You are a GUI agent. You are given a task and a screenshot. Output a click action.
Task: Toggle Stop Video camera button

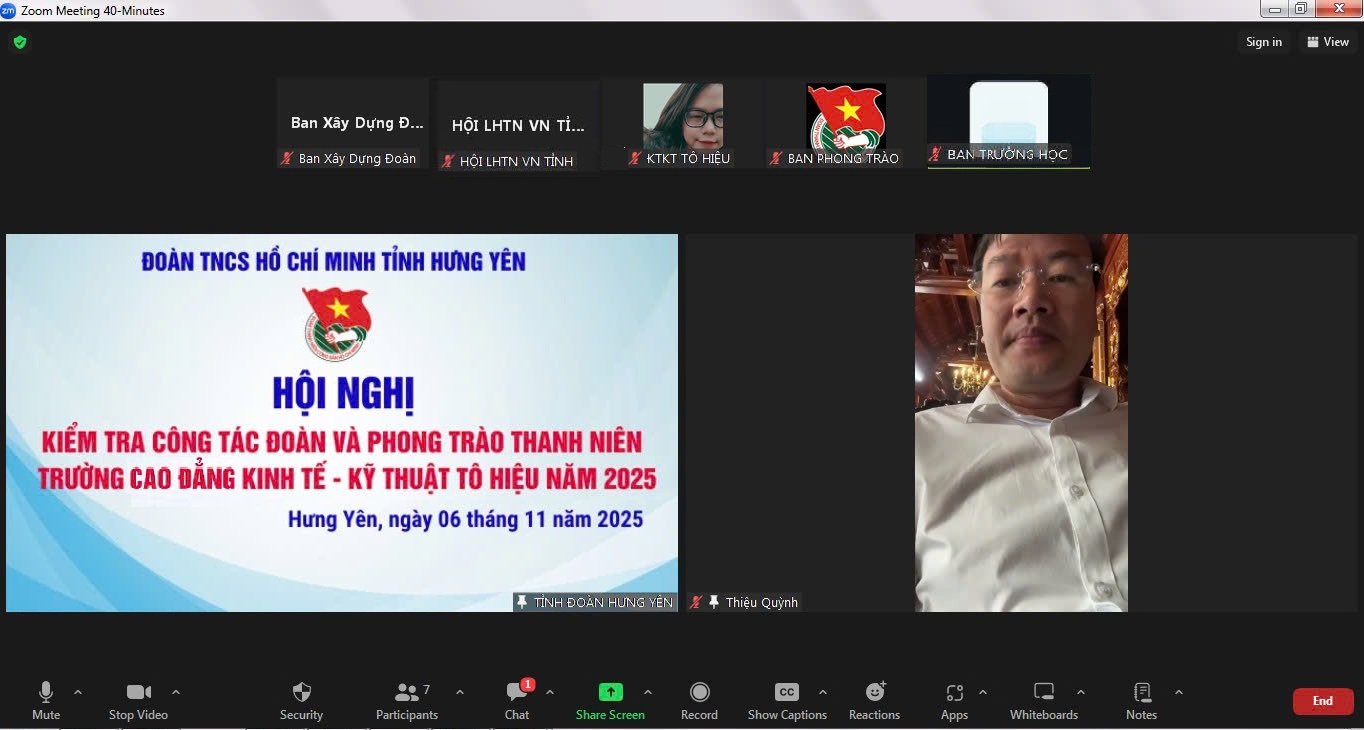[x=138, y=692]
